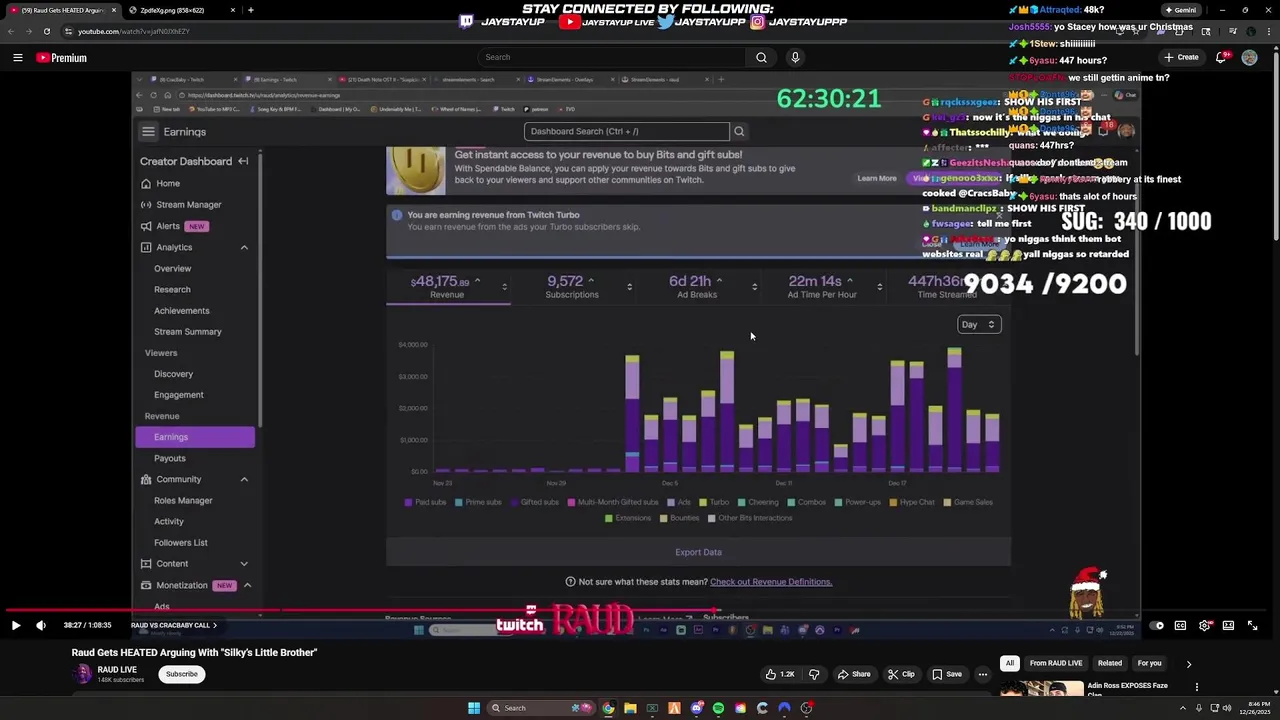Show more chips with the right arrow

point(1188,663)
